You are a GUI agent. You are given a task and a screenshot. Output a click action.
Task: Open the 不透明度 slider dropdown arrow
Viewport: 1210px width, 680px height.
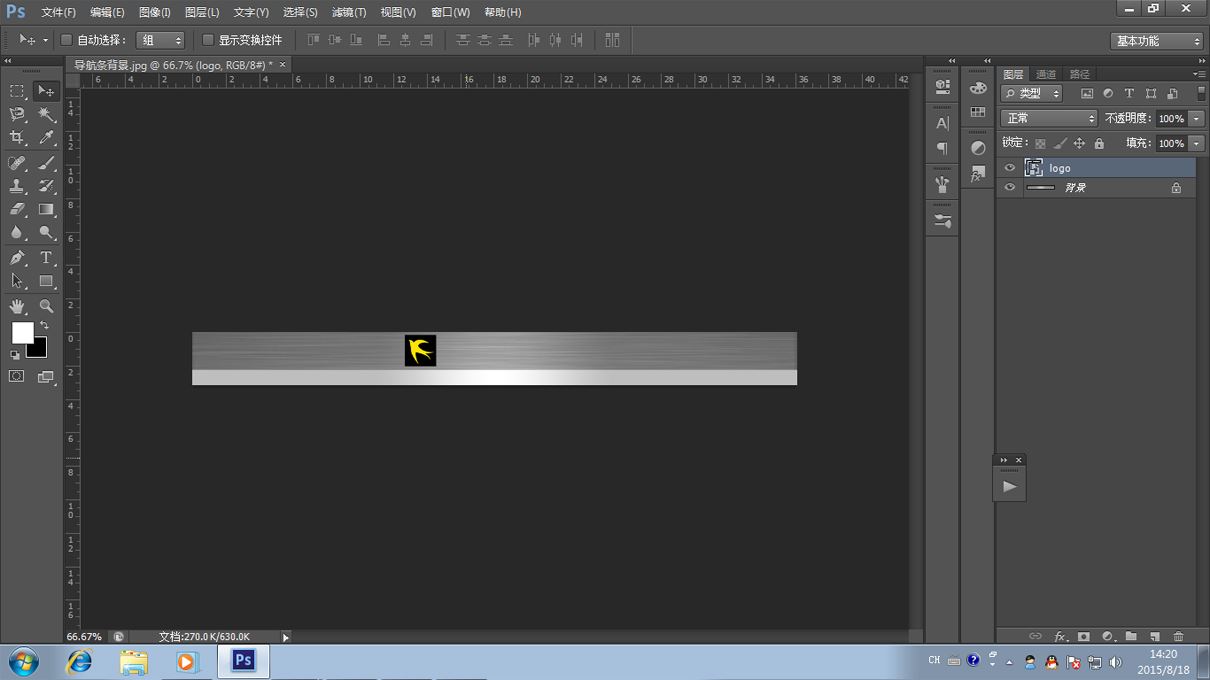(x=1197, y=118)
